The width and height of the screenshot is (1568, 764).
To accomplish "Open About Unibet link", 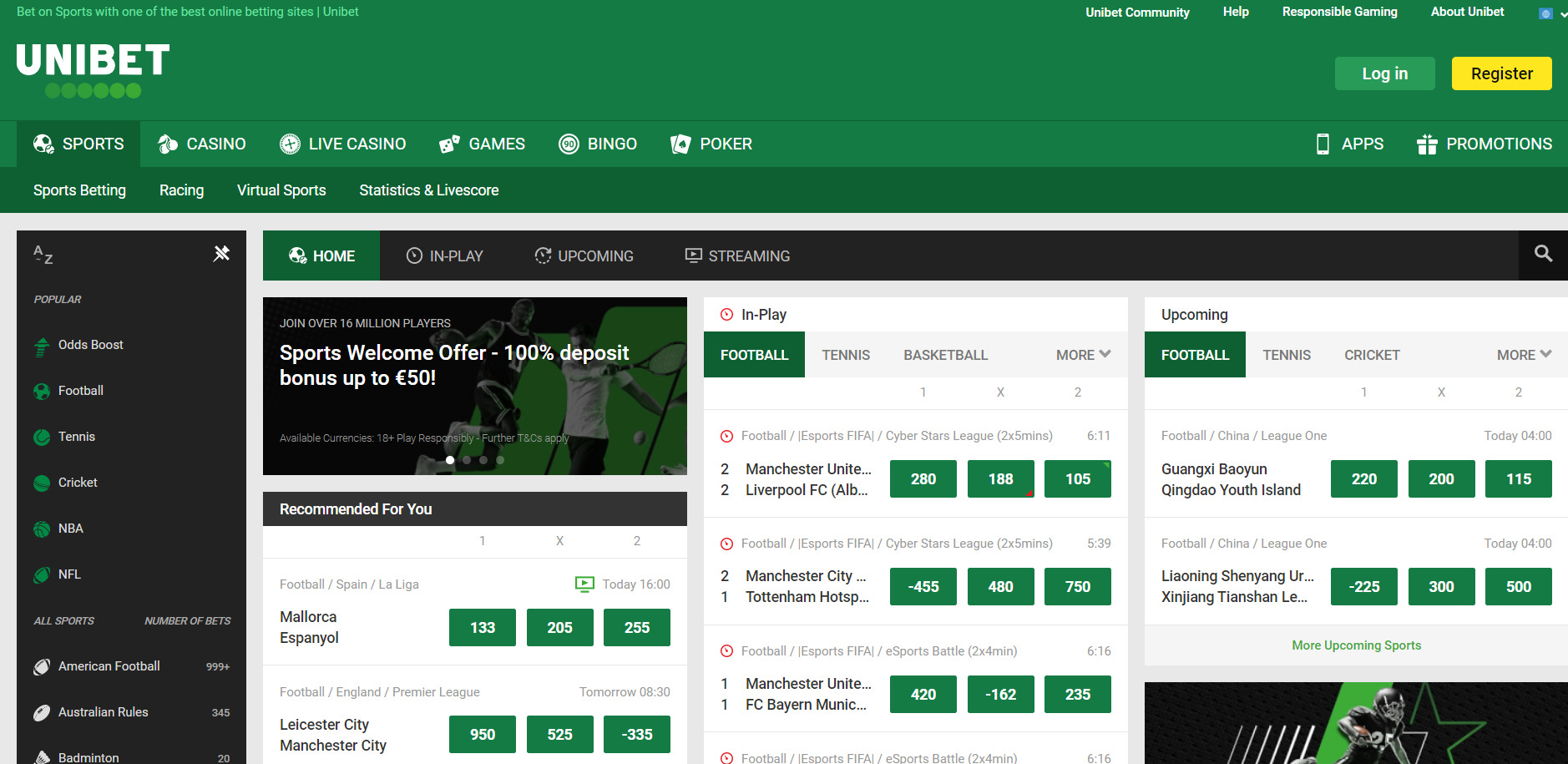I will 1467,12.
